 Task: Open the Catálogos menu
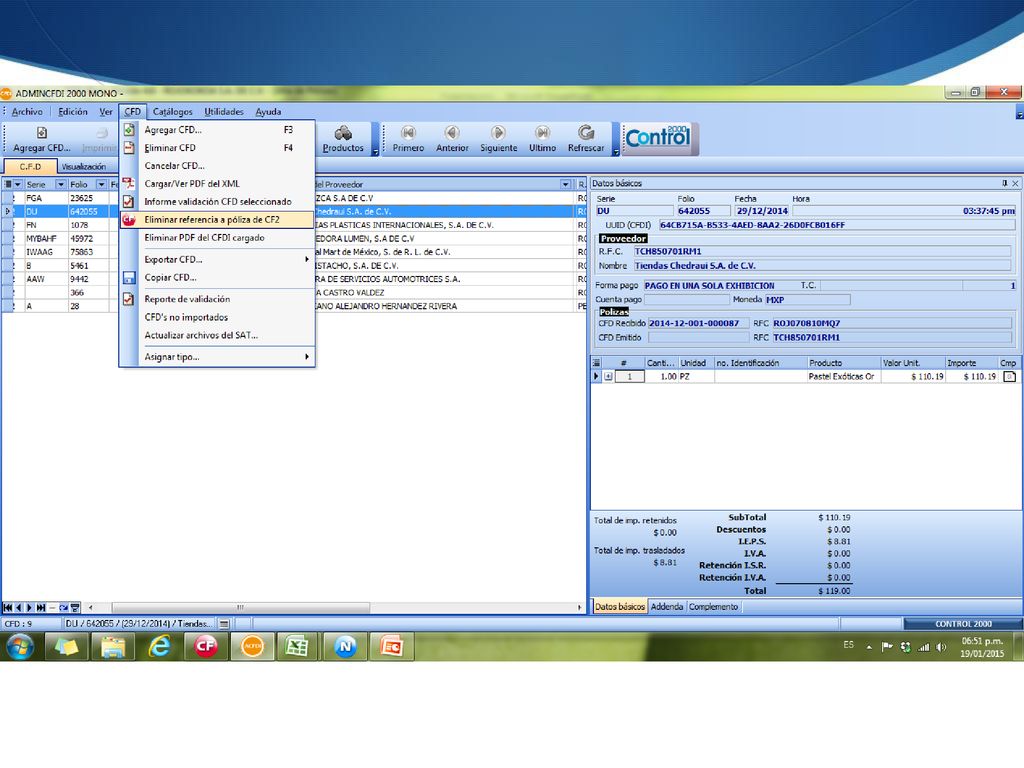pyautogui.click(x=172, y=112)
